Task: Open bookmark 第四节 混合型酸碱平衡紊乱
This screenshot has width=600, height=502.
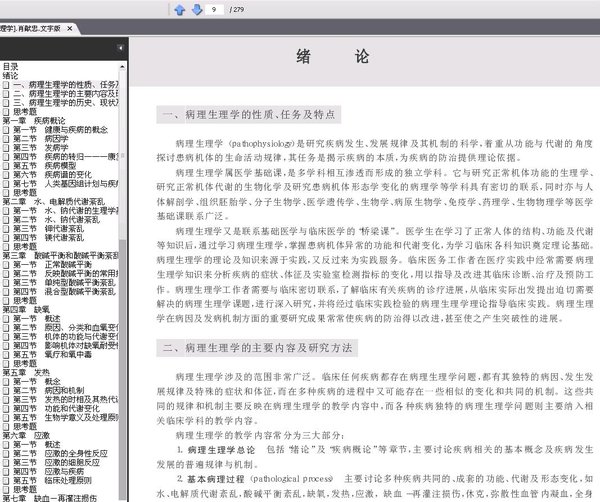Action: click(x=64, y=292)
